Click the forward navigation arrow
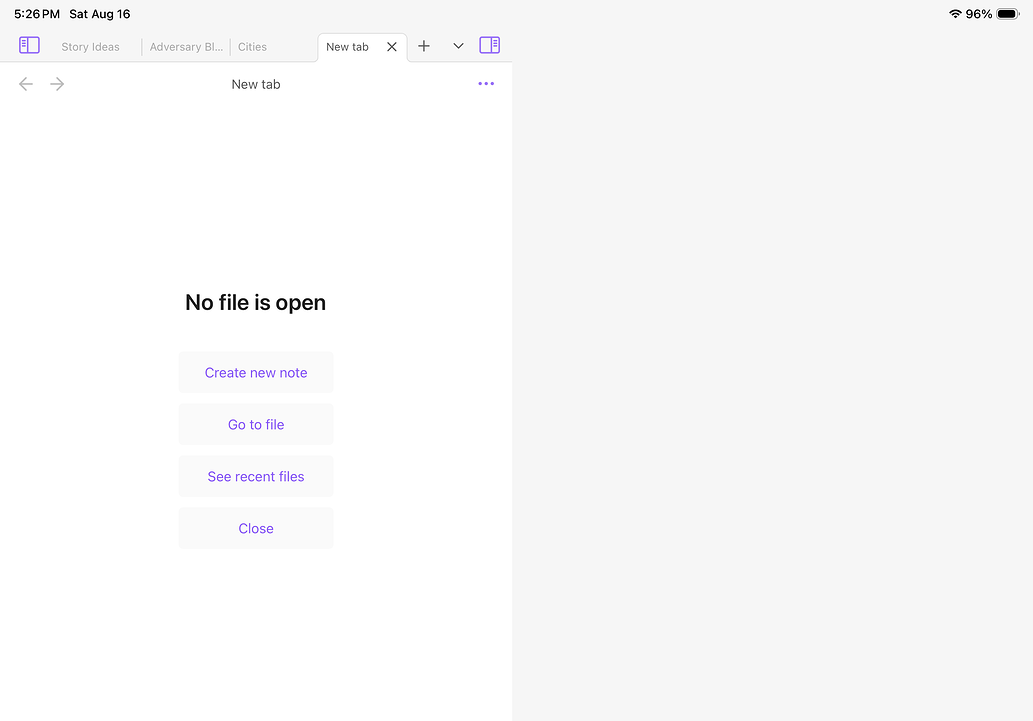The height and width of the screenshot is (721, 1033). pos(57,84)
